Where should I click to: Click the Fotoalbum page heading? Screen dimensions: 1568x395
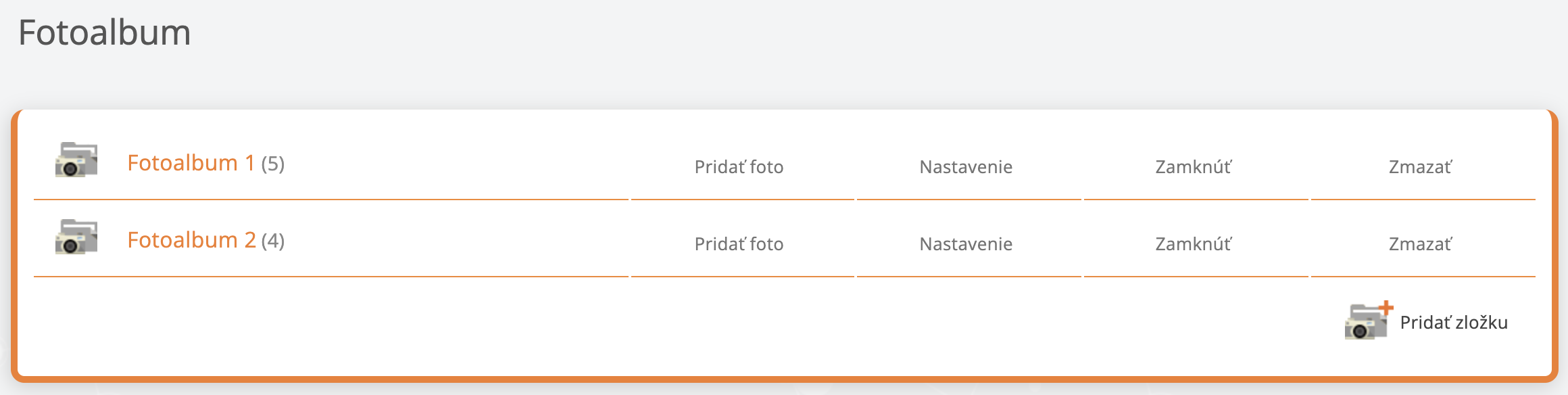[x=105, y=32]
